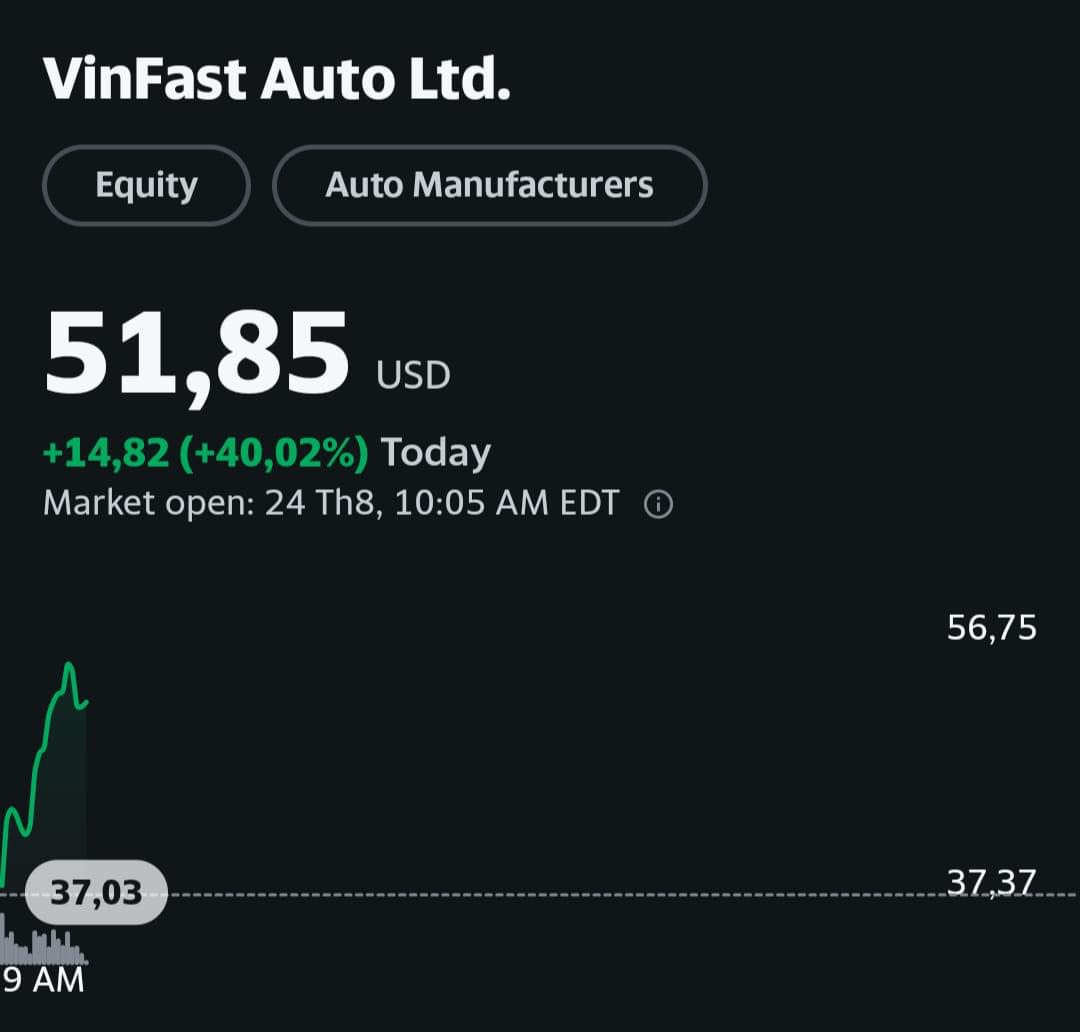Select the 37,03 previous close badge

(x=96, y=891)
